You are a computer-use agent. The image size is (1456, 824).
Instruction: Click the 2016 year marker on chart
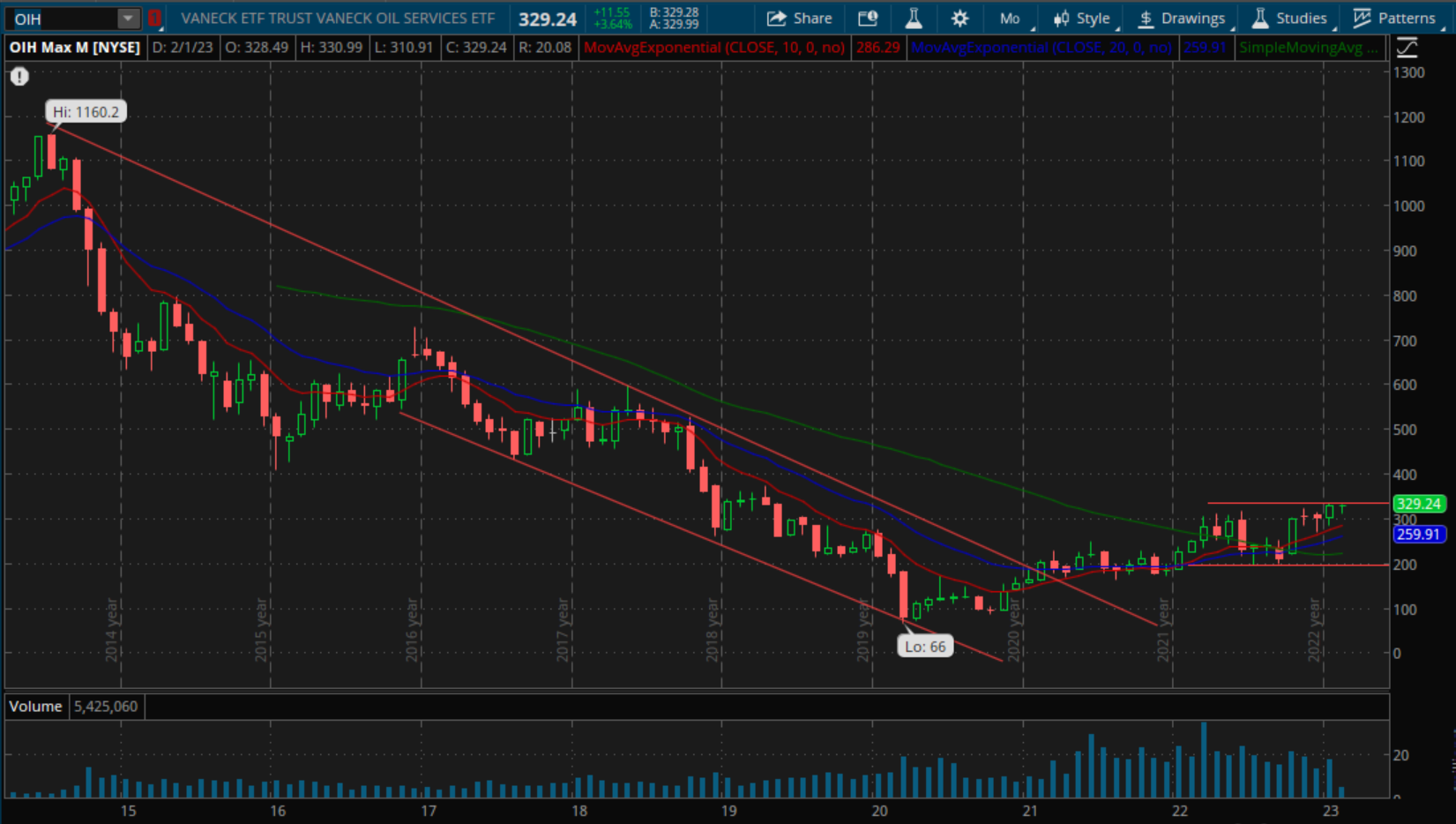tap(412, 630)
